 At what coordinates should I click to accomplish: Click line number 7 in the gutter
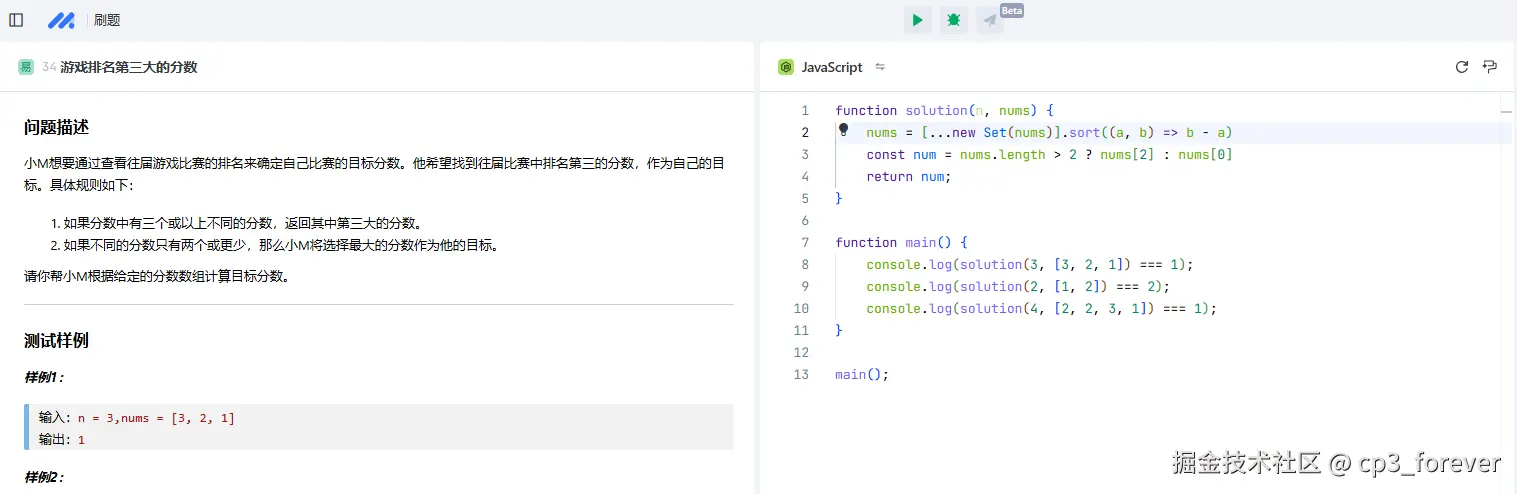tap(805, 243)
